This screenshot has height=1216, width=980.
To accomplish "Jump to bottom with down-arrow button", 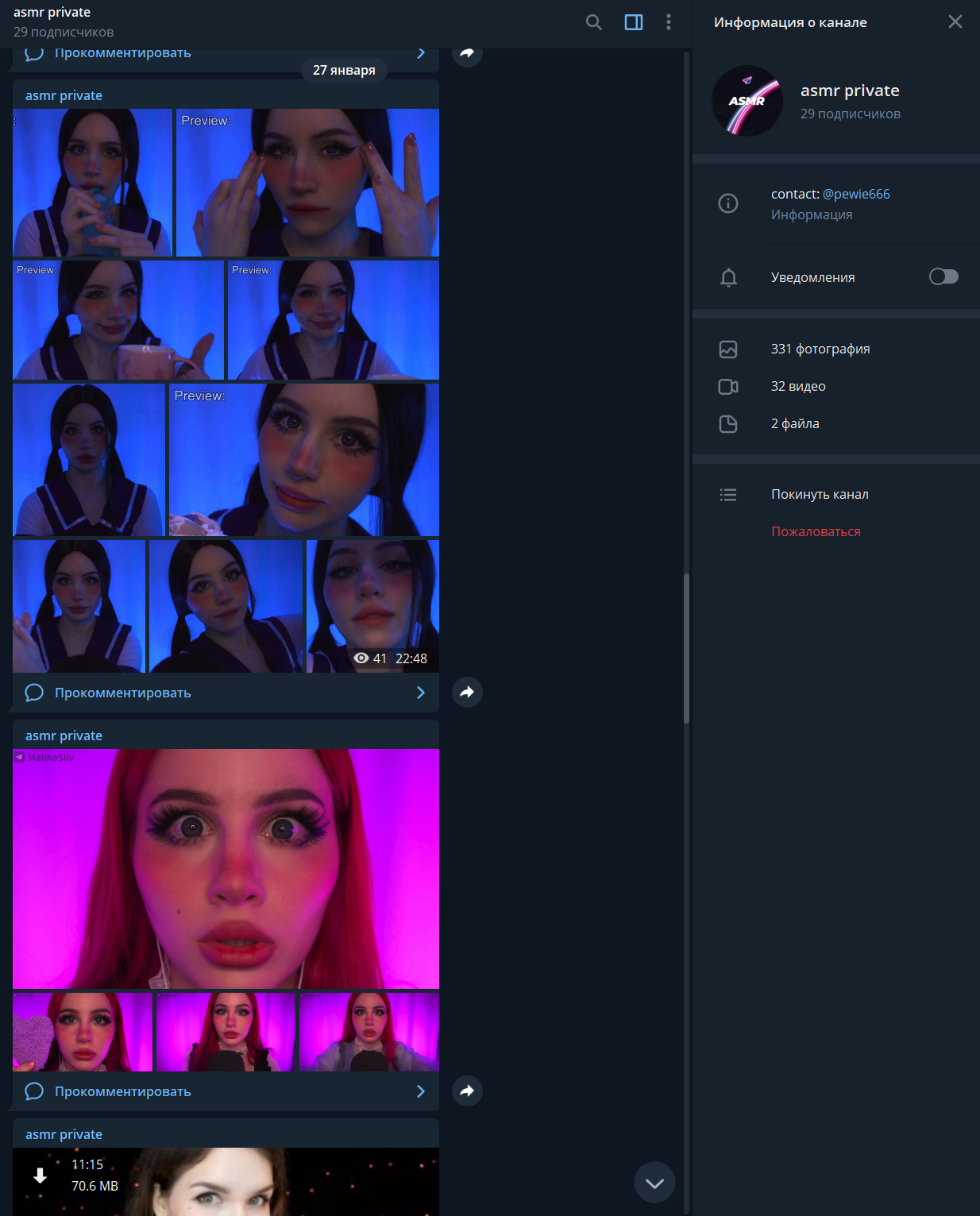I will pos(654,1183).
